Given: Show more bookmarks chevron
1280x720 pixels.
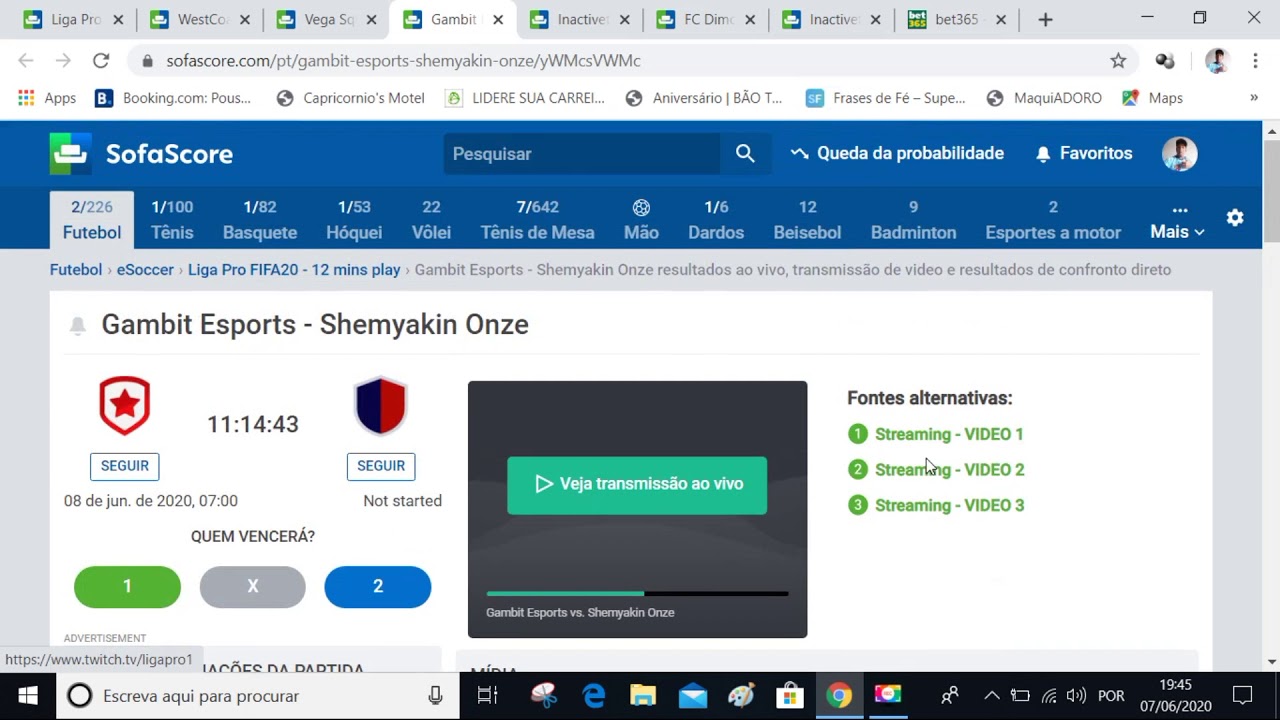Looking at the screenshot, I should click(1254, 98).
